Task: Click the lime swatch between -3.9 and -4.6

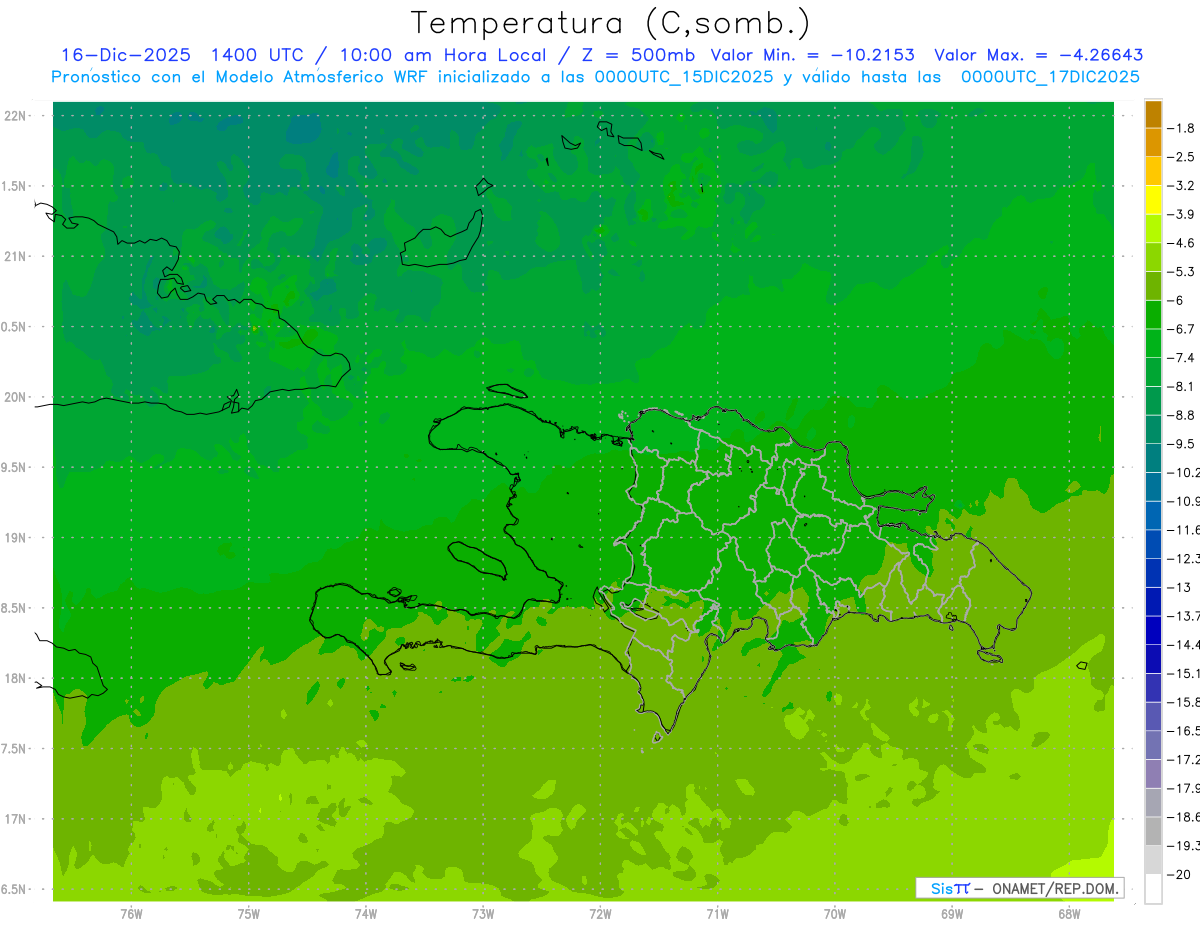Action: [x=1153, y=229]
